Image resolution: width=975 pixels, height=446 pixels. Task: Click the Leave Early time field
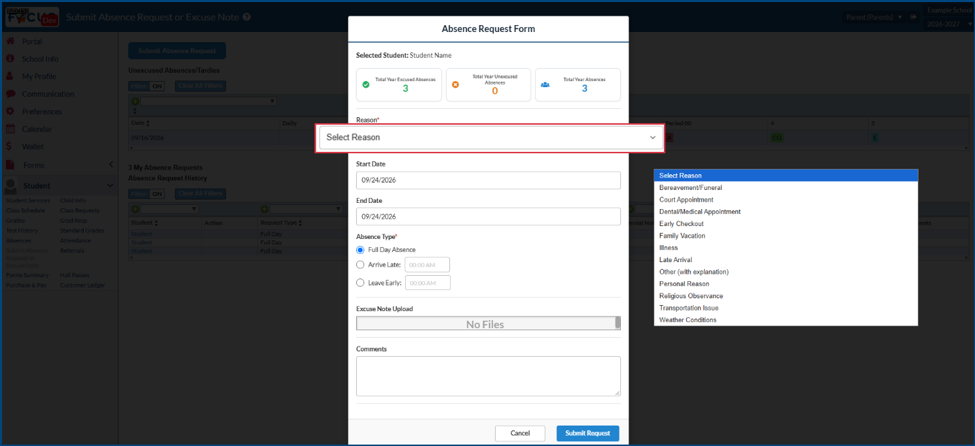(428, 282)
